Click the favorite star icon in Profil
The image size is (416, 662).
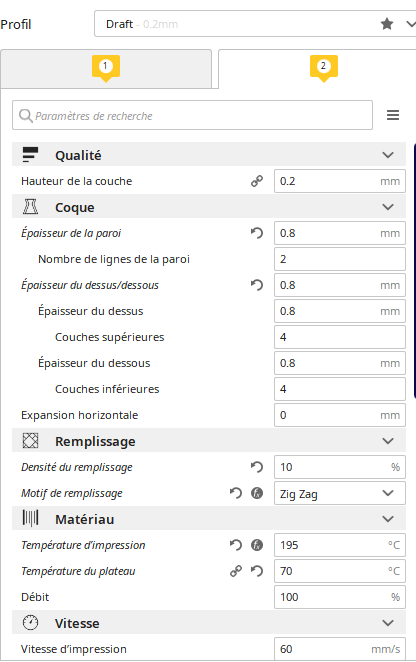[x=386, y=24]
